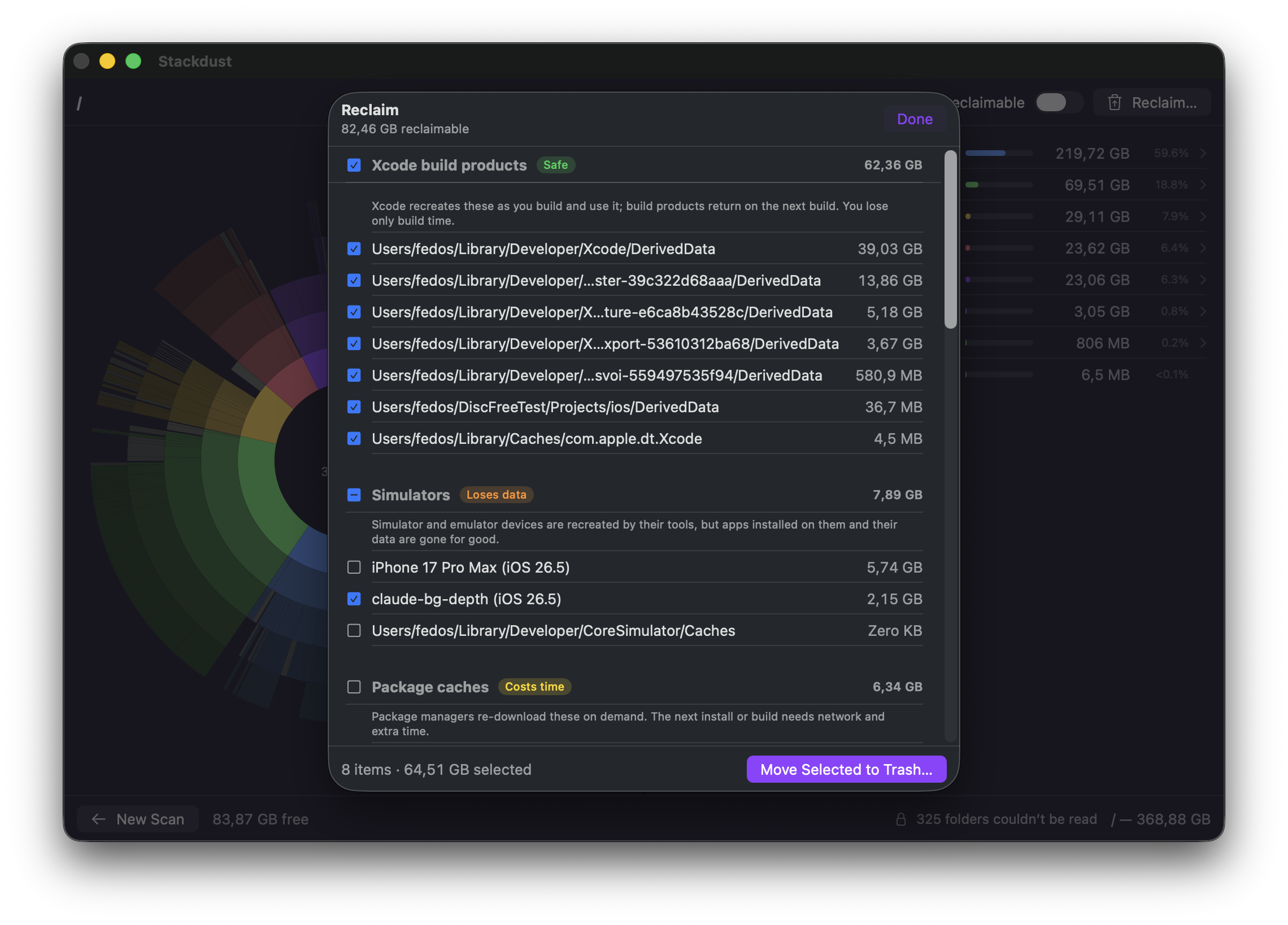The image size is (1288, 925).
Task: Expand the 3,05 GB row chevron
Action: click(1203, 311)
